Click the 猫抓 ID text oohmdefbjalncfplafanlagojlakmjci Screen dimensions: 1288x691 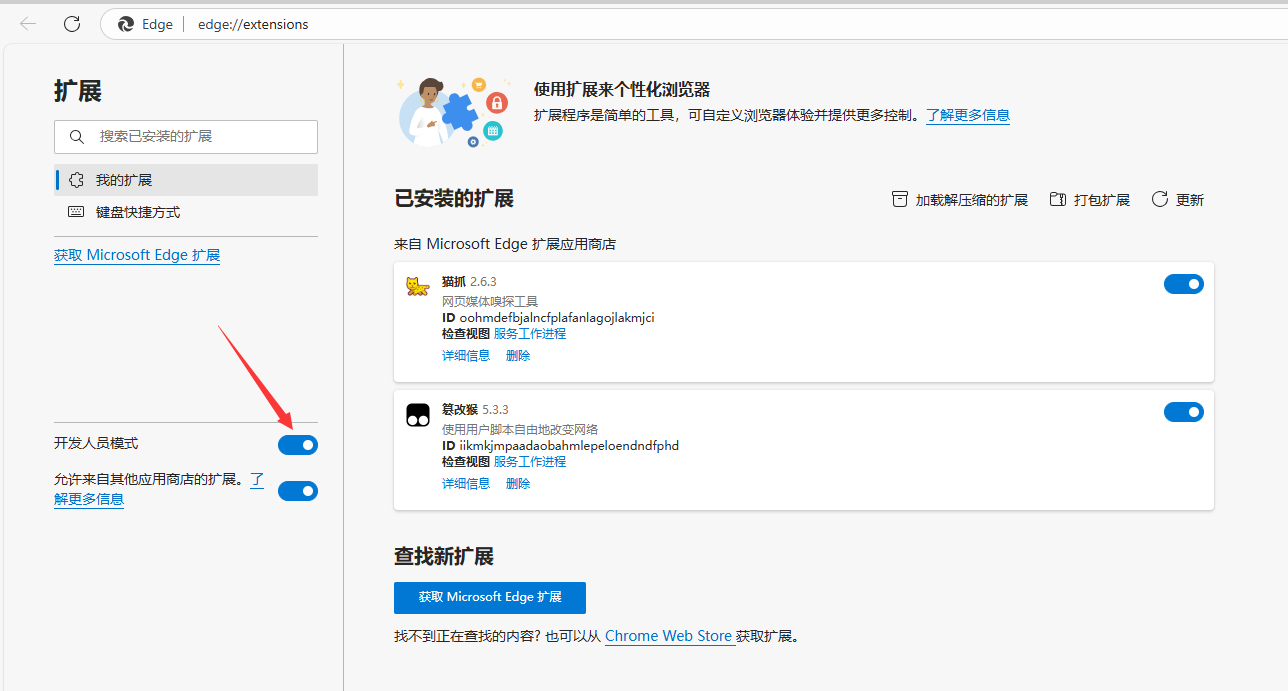click(x=557, y=317)
